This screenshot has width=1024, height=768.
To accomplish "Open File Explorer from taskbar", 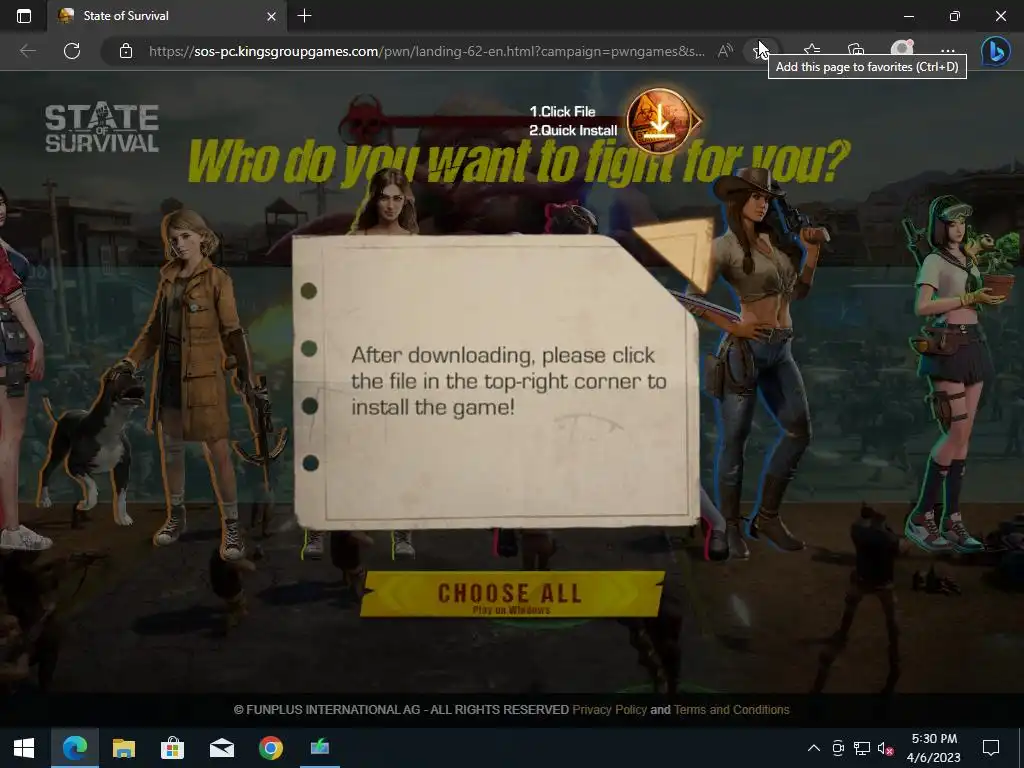I will 123,748.
